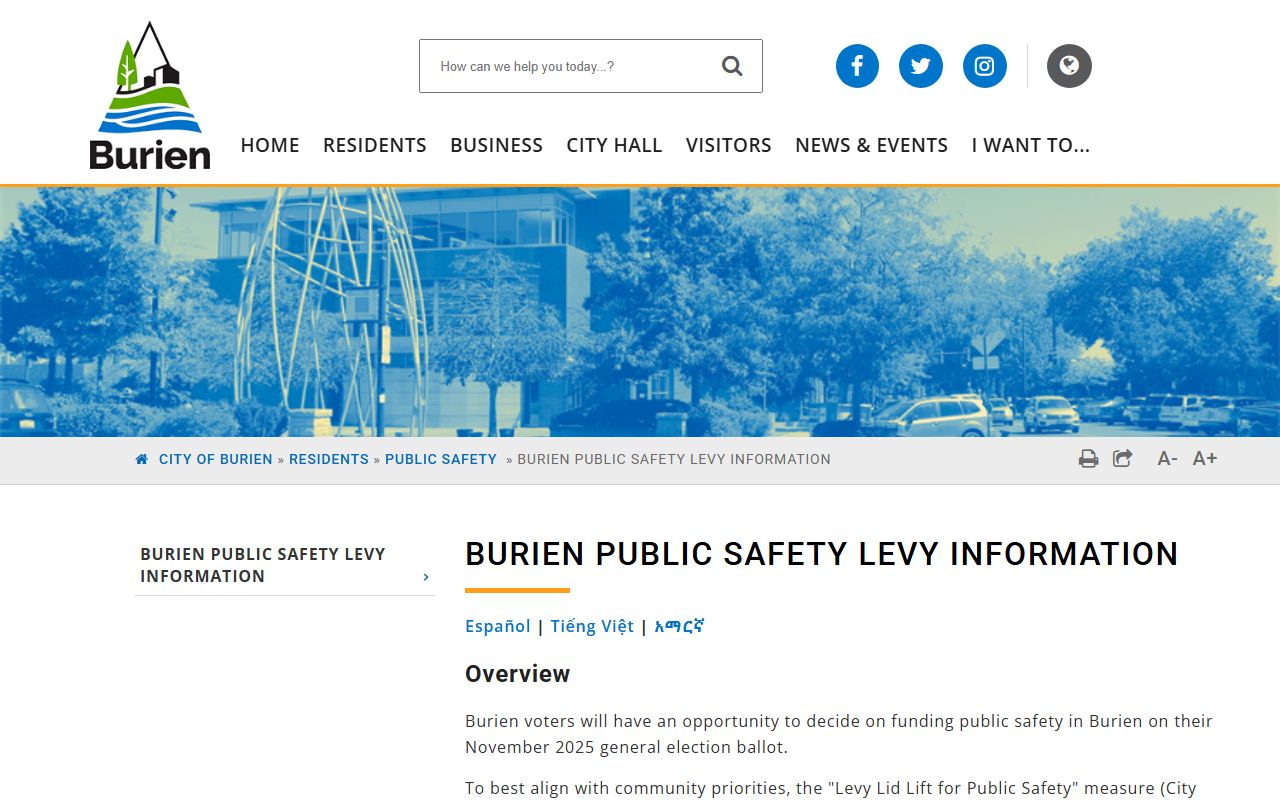The image size is (1280, 800).
Task: Go to the PUBLIC SAFETY breadcrumb link
Action: (x=441, y=459)
